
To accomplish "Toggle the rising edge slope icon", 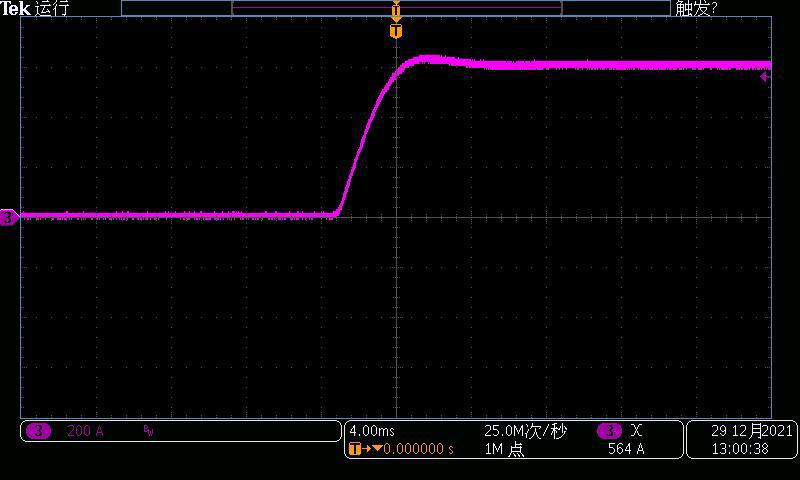I will (x=637, y=431).
